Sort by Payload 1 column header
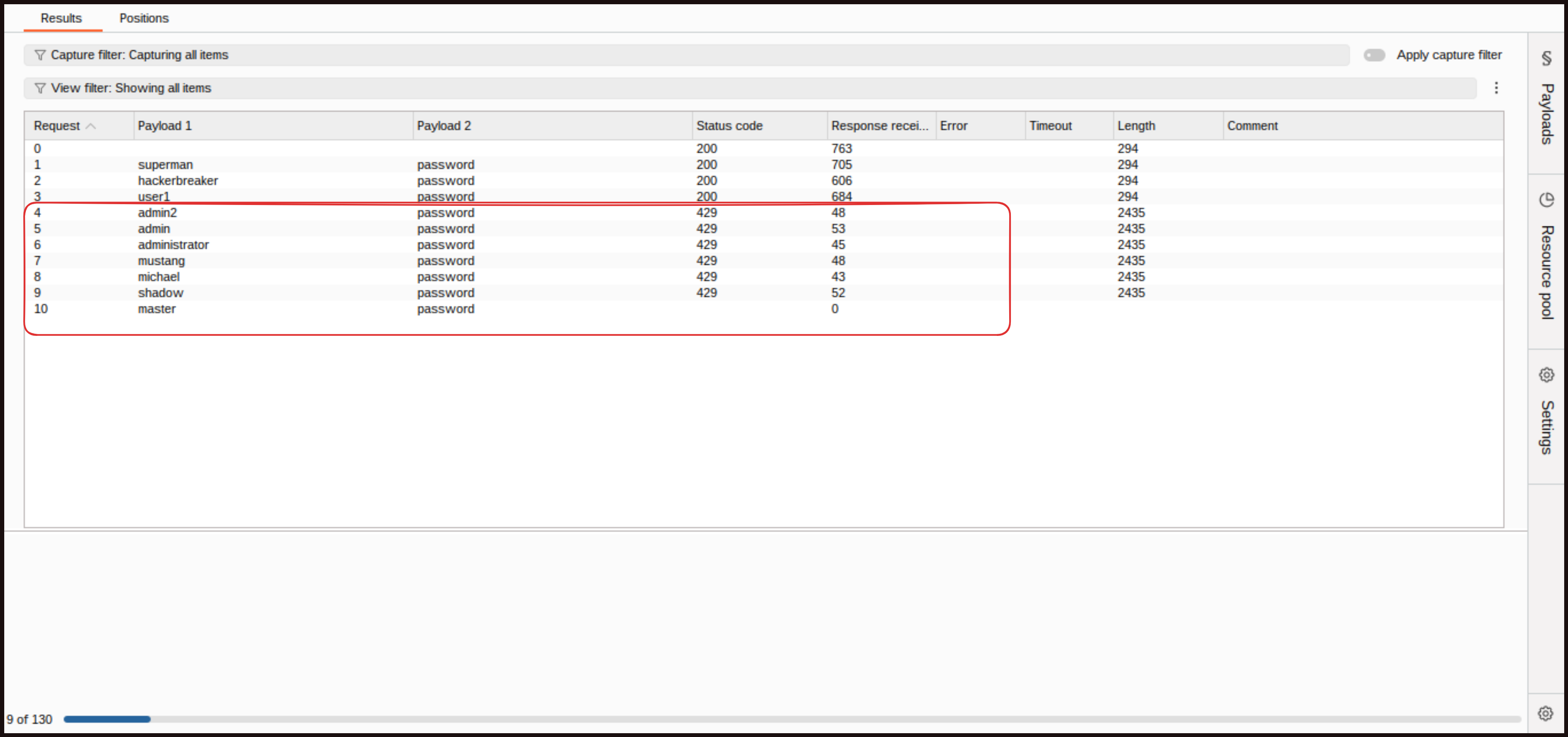1568x737 pixels. pyautogui.click(x=164, y=126)
